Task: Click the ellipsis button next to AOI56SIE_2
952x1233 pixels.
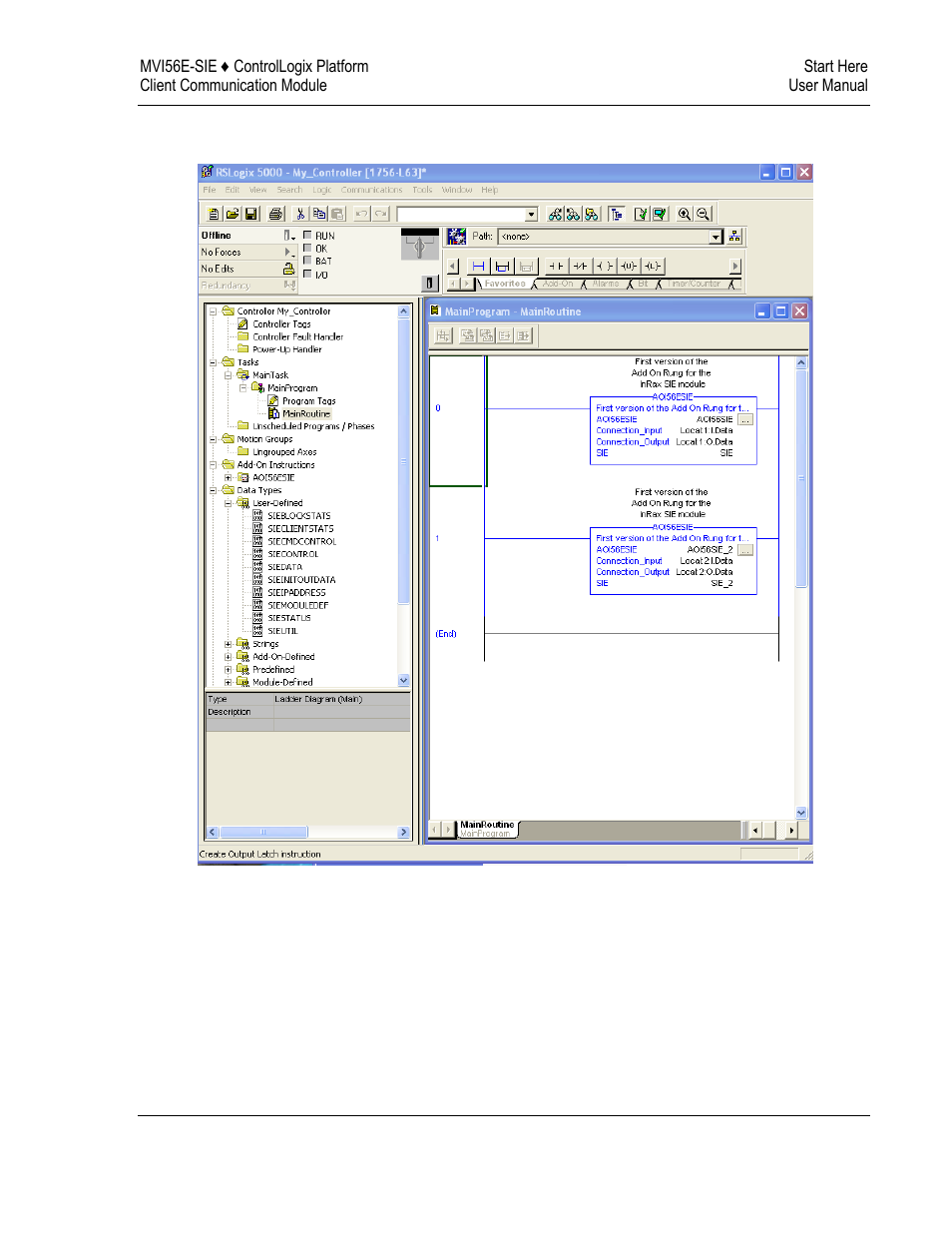Action: pos(745,550)
